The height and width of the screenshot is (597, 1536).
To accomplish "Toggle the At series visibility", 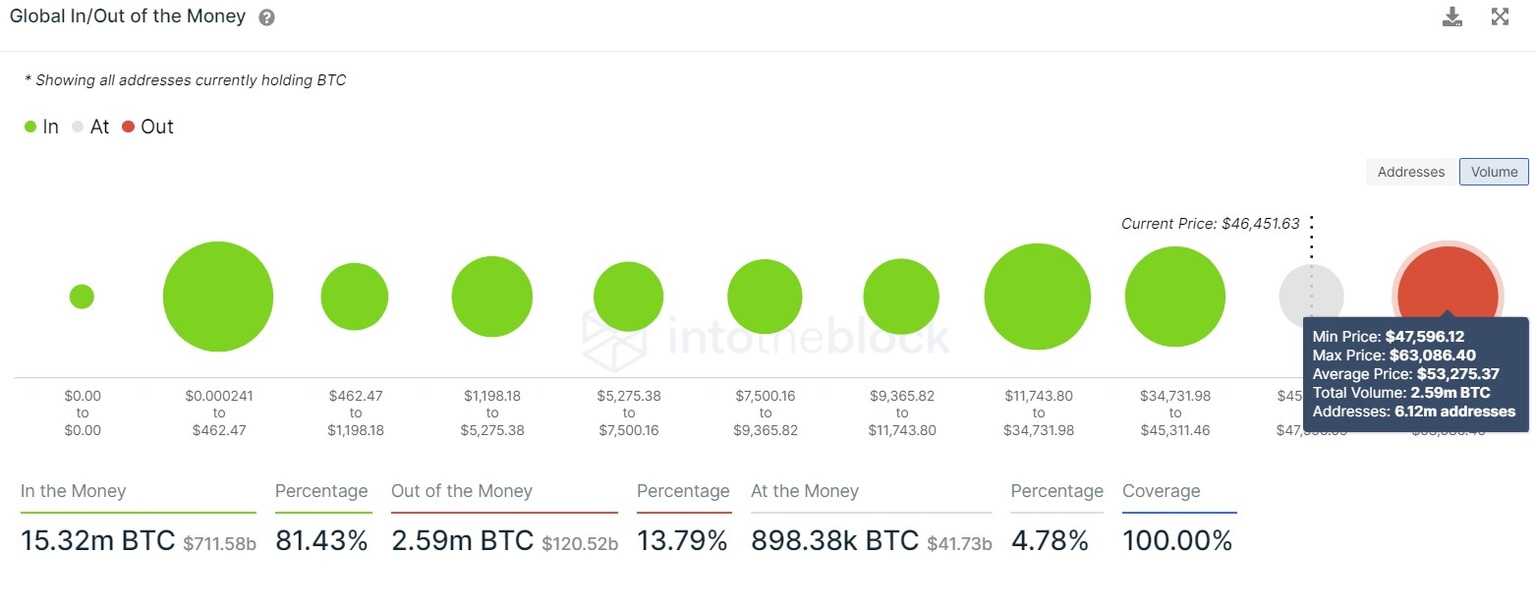I will pyautogui.click(x=90, y=126).
